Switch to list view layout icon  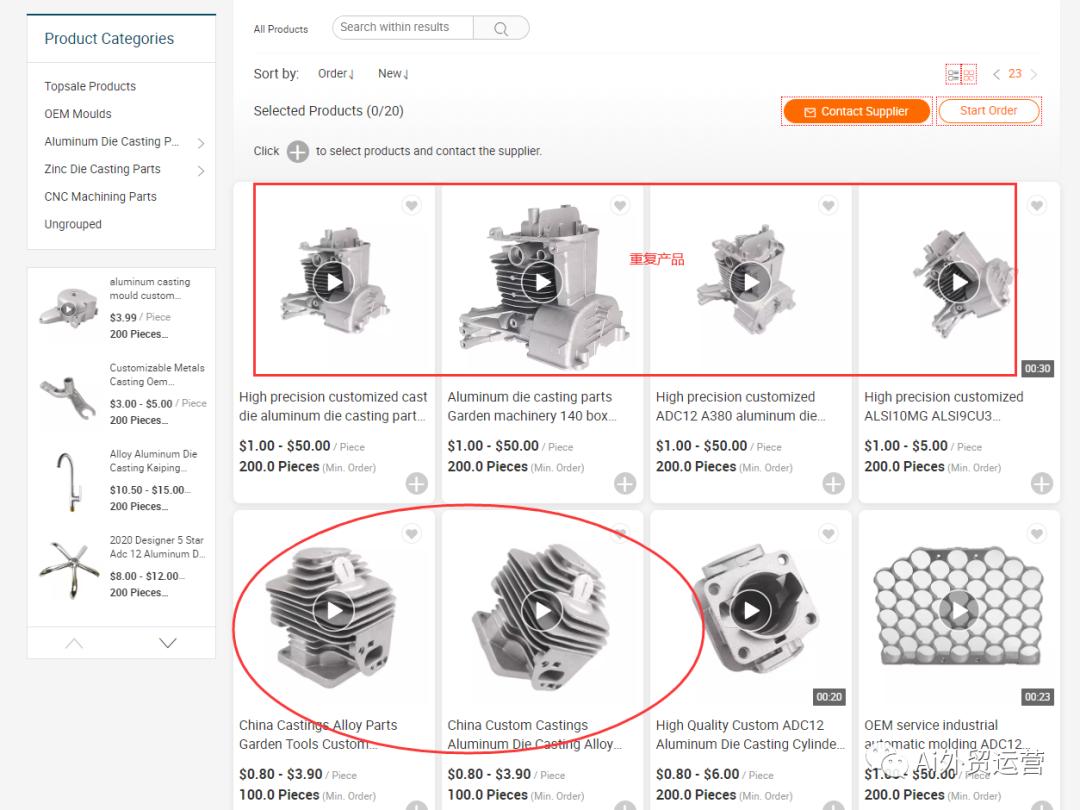(953, 74)
